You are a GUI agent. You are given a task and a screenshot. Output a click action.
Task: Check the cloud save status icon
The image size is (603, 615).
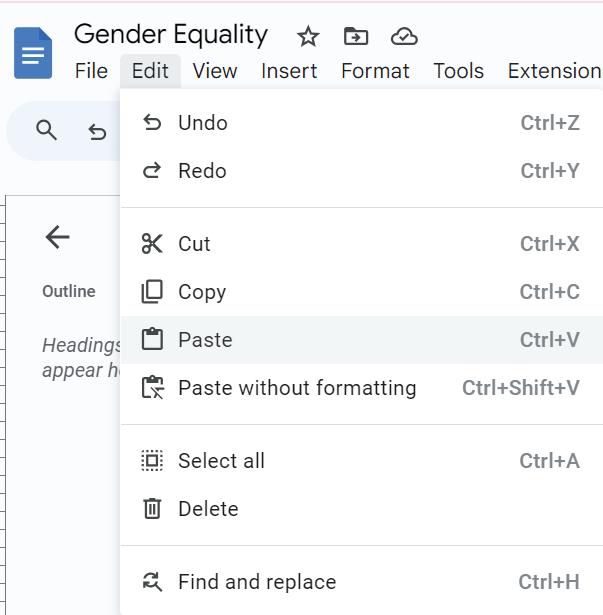pyautogui.click(x=403, y=37)
